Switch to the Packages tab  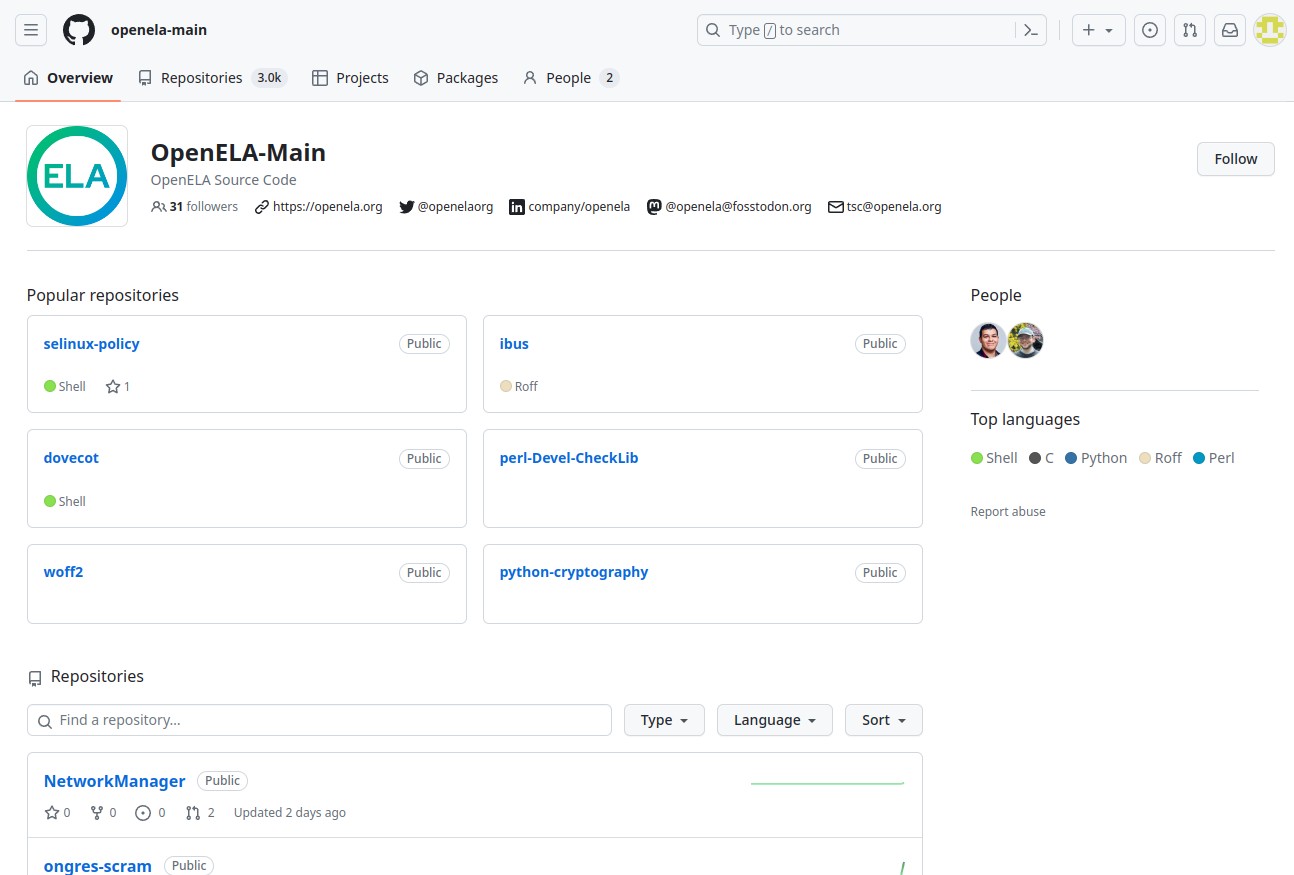[456, 78]
